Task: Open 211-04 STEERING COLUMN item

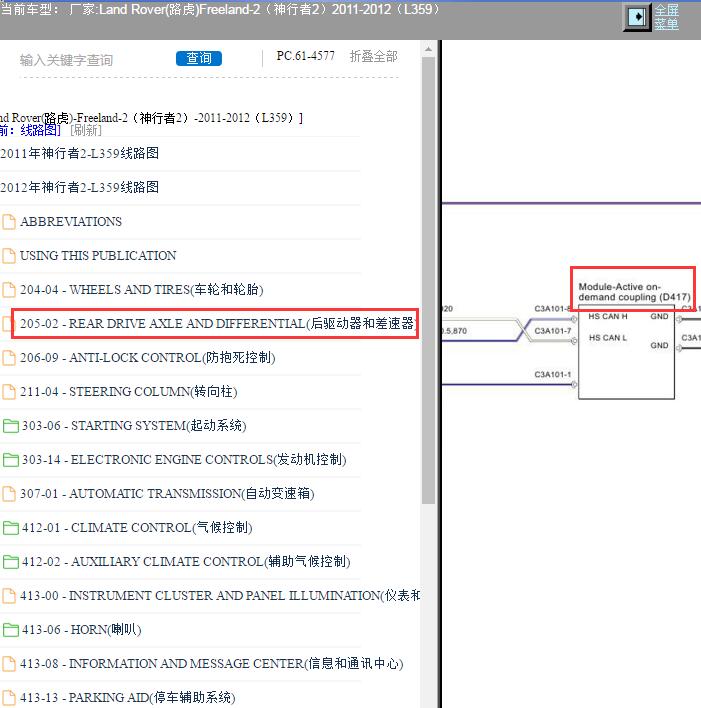Action: coord(129,391)
